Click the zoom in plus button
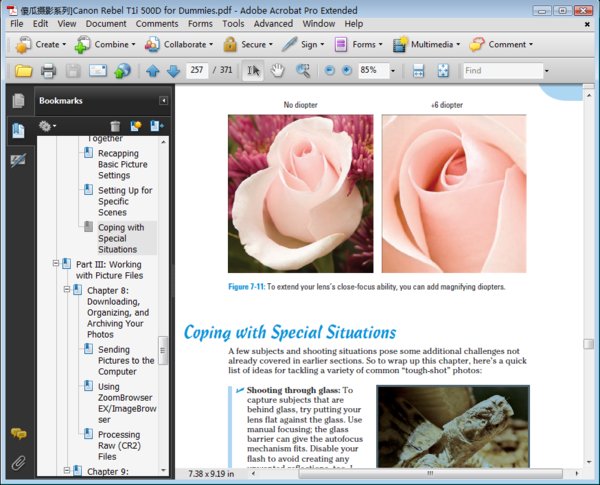 pyautogui.click(x=347, y=70)
